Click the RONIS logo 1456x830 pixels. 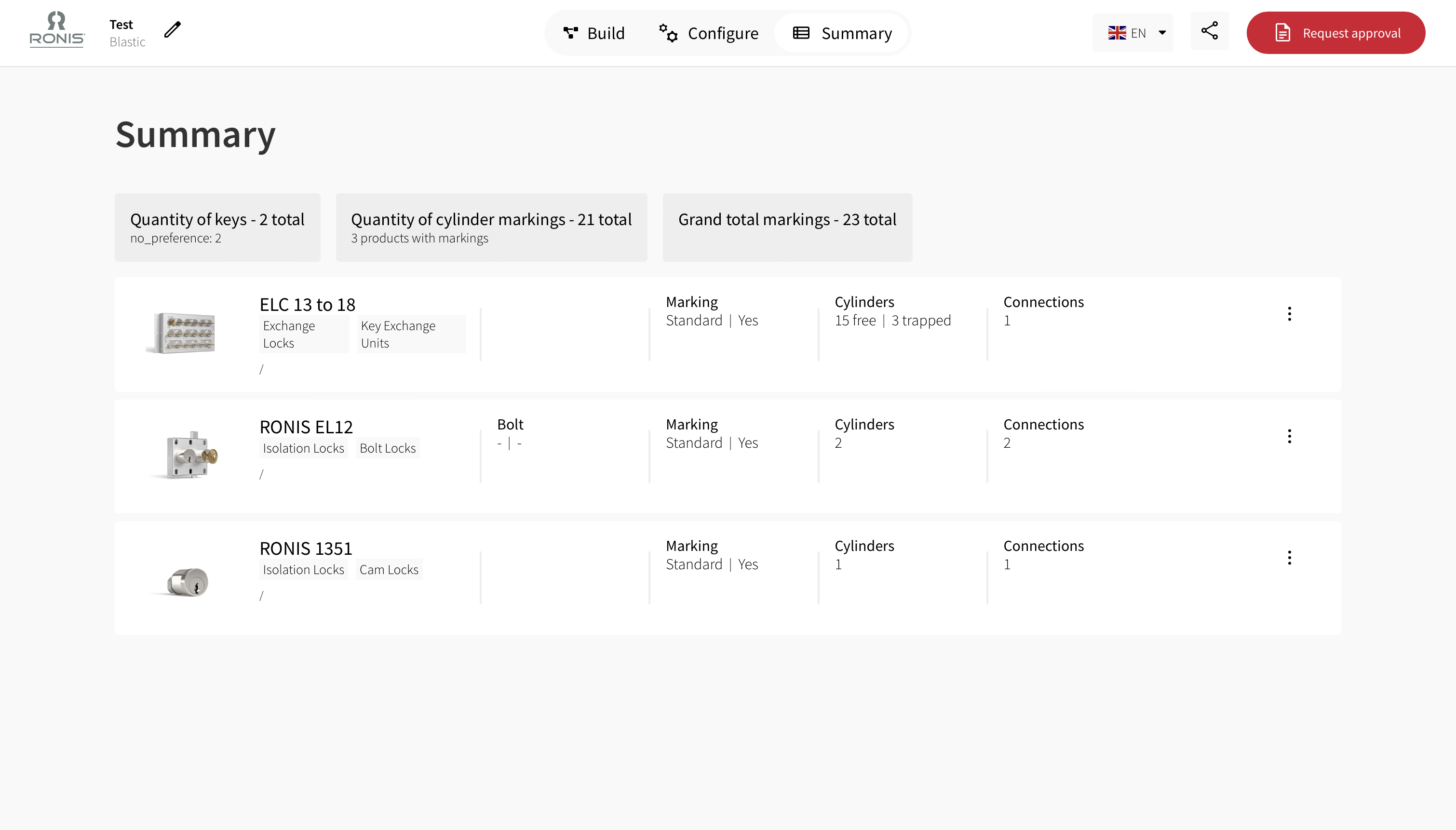coord(56,31)
